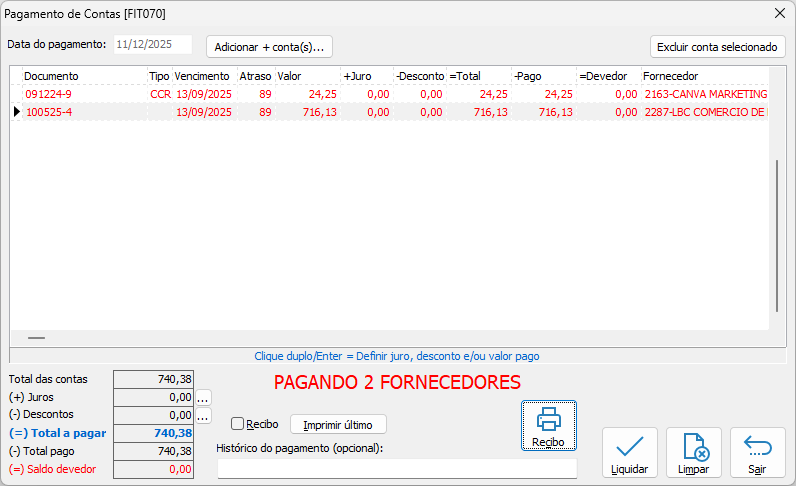Focus the Histórico do pagamento text field
Image resolution: width=796 pixels, height=486 pixels.
click(396, 468)
